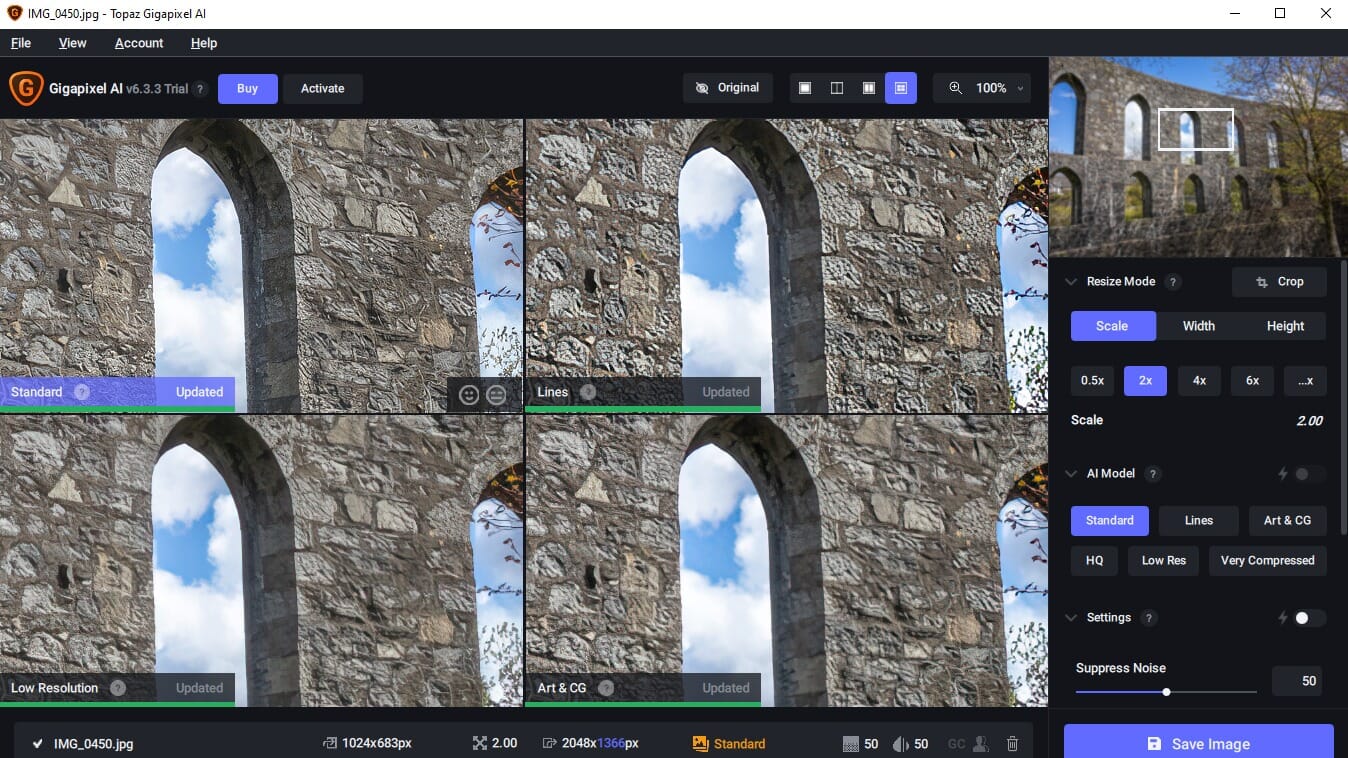Adjust the Suppress Noise slider
Screen dimensions: 1348x758
[x=1164, y=690]
